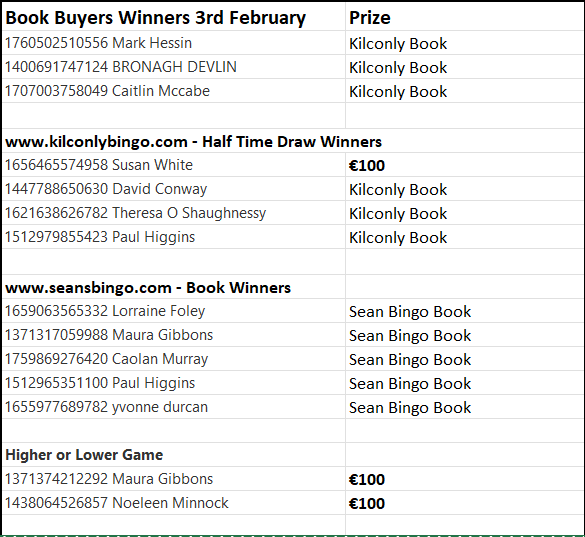Select the BRONAGH DEVLIN cell

174,67
